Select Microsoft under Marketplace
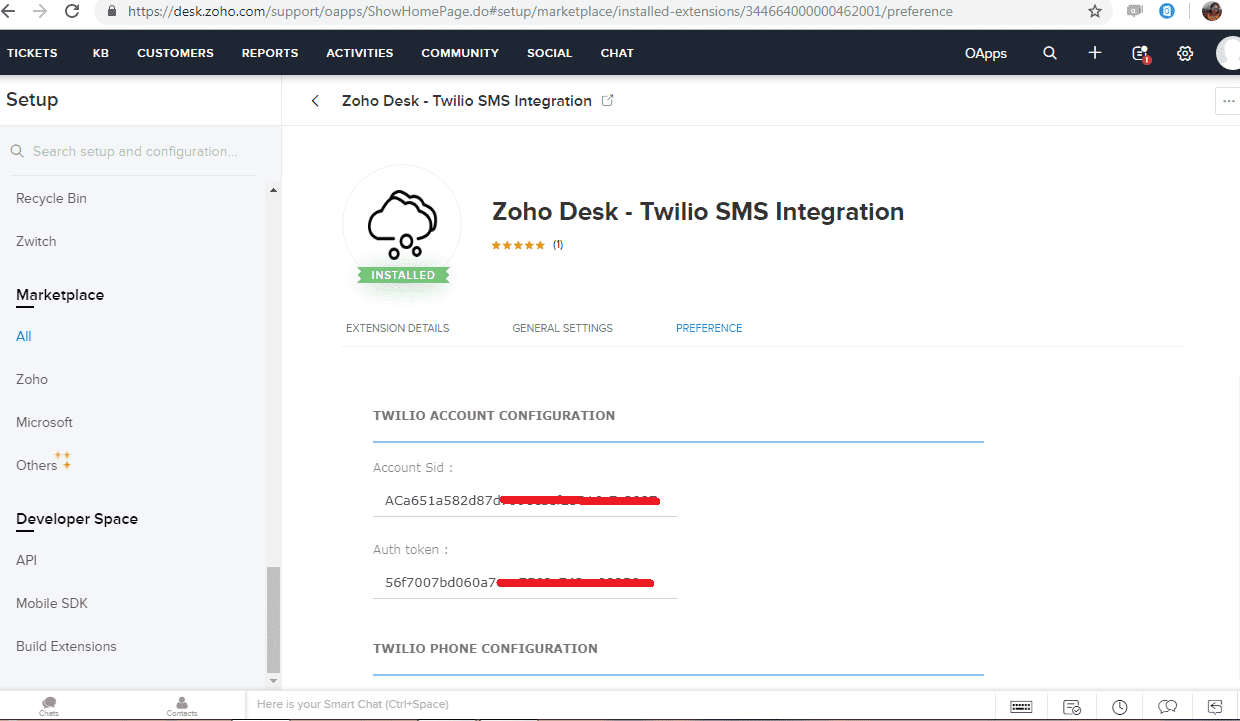The image size is (1240, 721). tap(44, 422)
